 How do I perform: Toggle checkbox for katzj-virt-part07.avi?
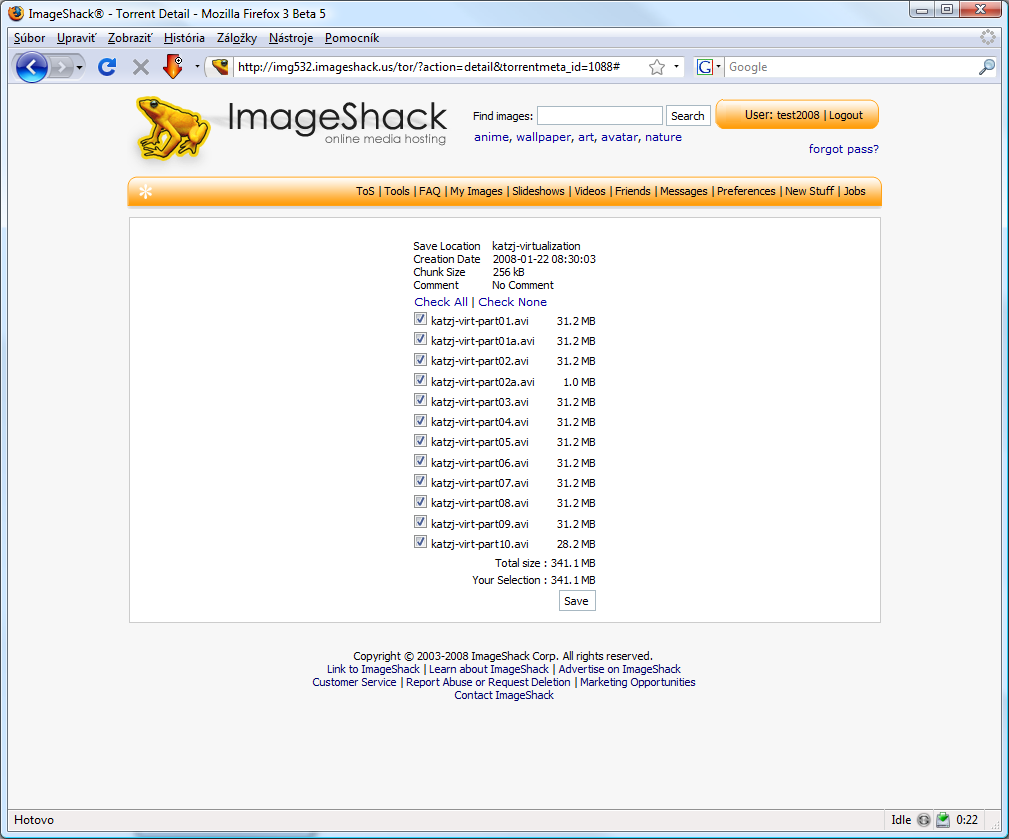pyautogui.click(x=420, y=481)
